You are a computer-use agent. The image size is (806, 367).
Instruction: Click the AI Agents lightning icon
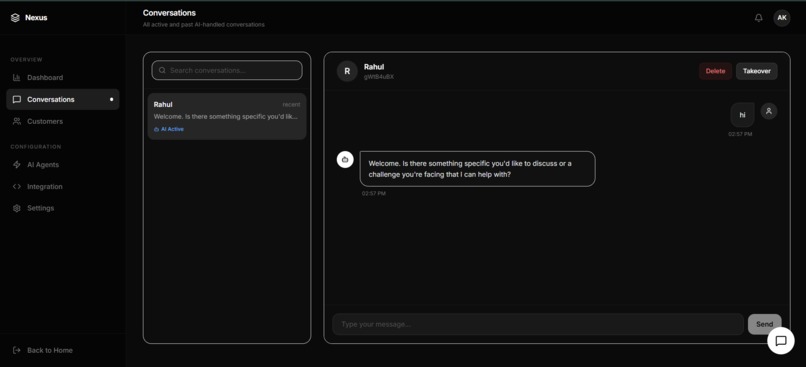[x=17, y=164]
